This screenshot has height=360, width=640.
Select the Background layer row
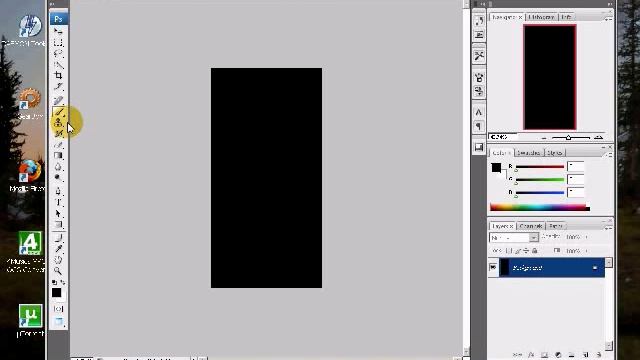(x=547, y=267)
